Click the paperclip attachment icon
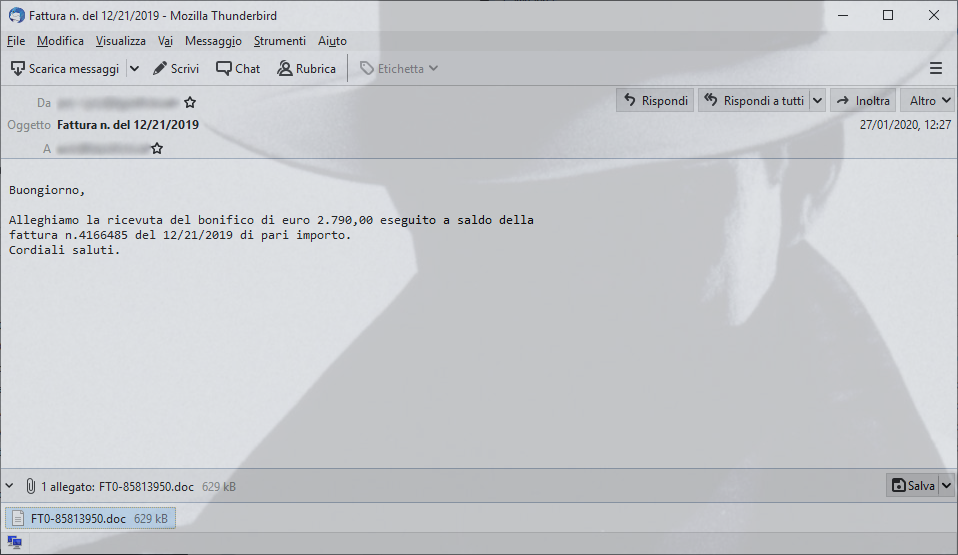The height and width of the screenshot is (555, 958). [x=30, y=487]
